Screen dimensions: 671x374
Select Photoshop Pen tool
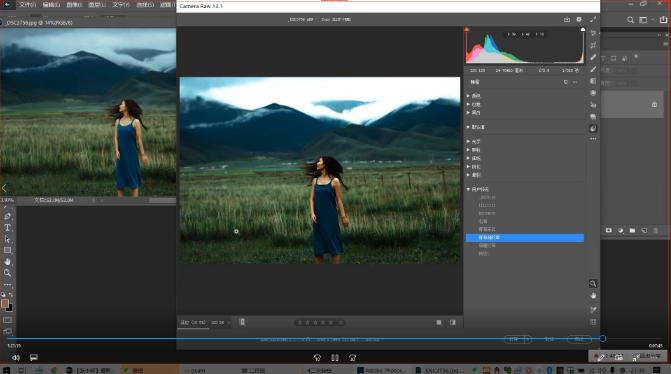8,217
